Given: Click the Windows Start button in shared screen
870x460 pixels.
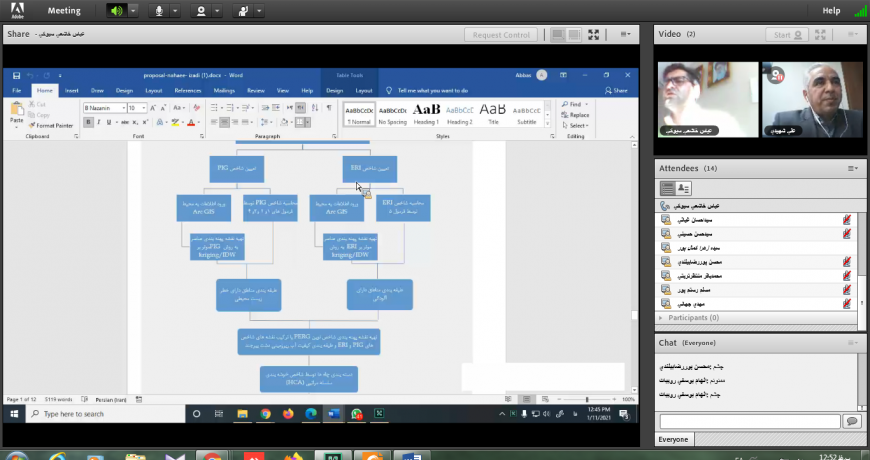Looking at the screenshot, I should [x=14, y=414].
